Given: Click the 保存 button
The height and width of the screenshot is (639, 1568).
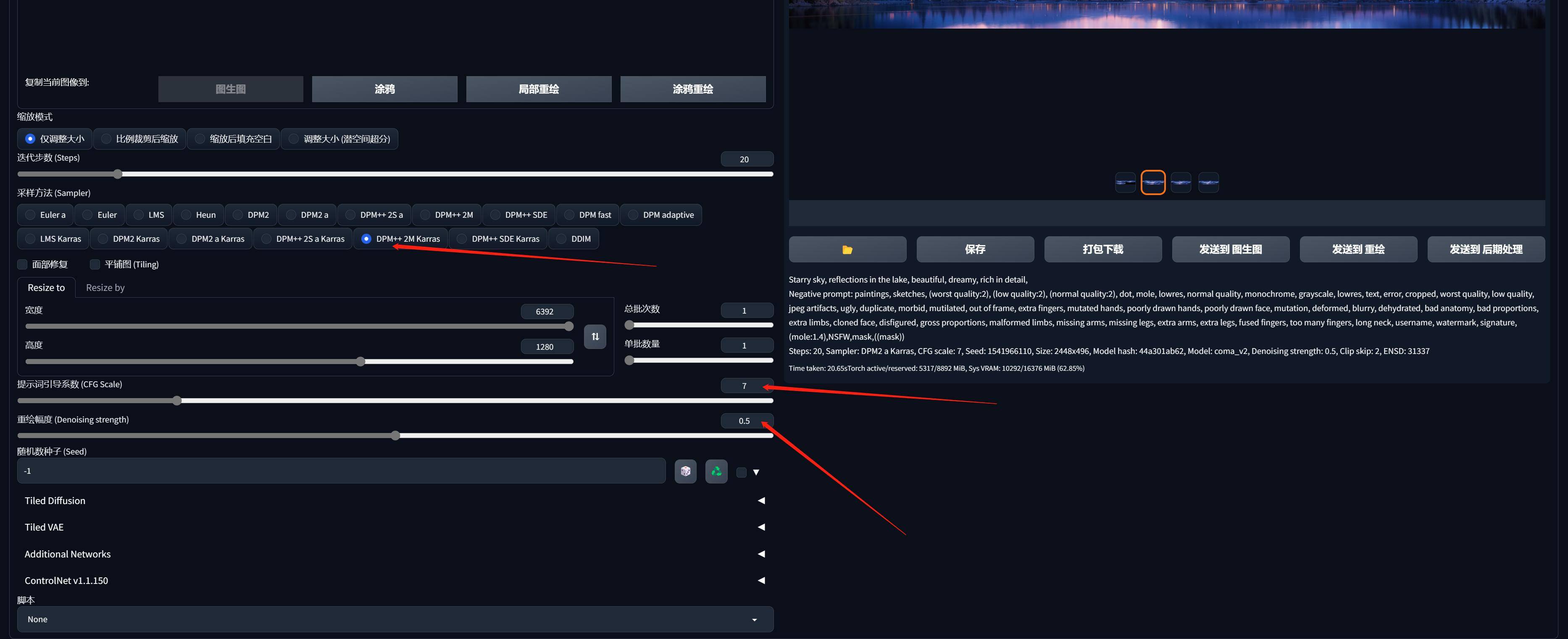Looking at the screenshot, I should [974, 249].
